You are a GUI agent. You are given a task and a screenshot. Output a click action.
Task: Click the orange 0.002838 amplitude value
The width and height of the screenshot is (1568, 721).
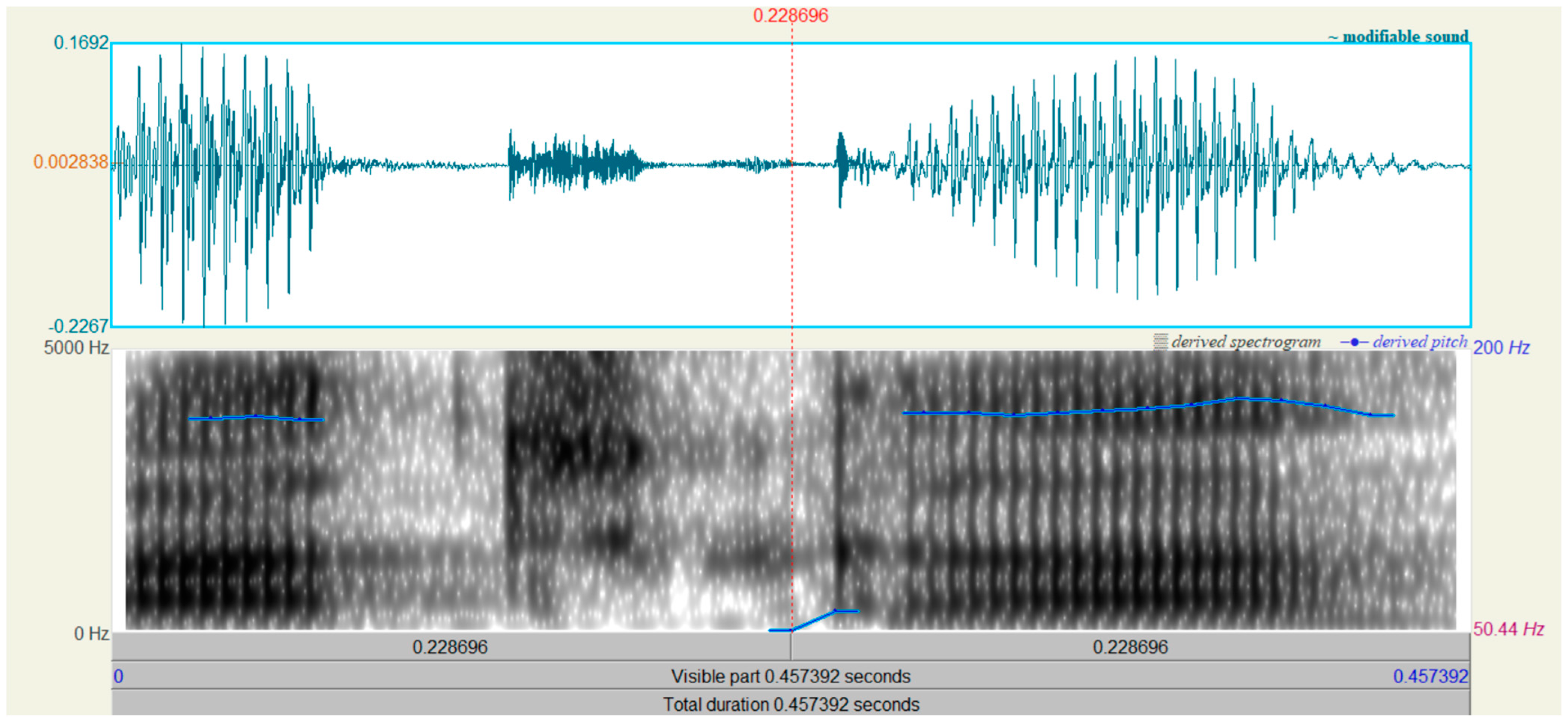[71, 162]
